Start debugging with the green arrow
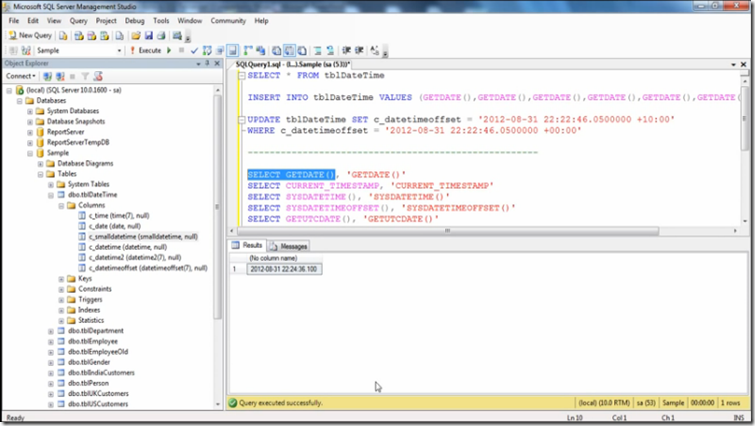This screenshot has height=426, width=755. pos(169,51)
